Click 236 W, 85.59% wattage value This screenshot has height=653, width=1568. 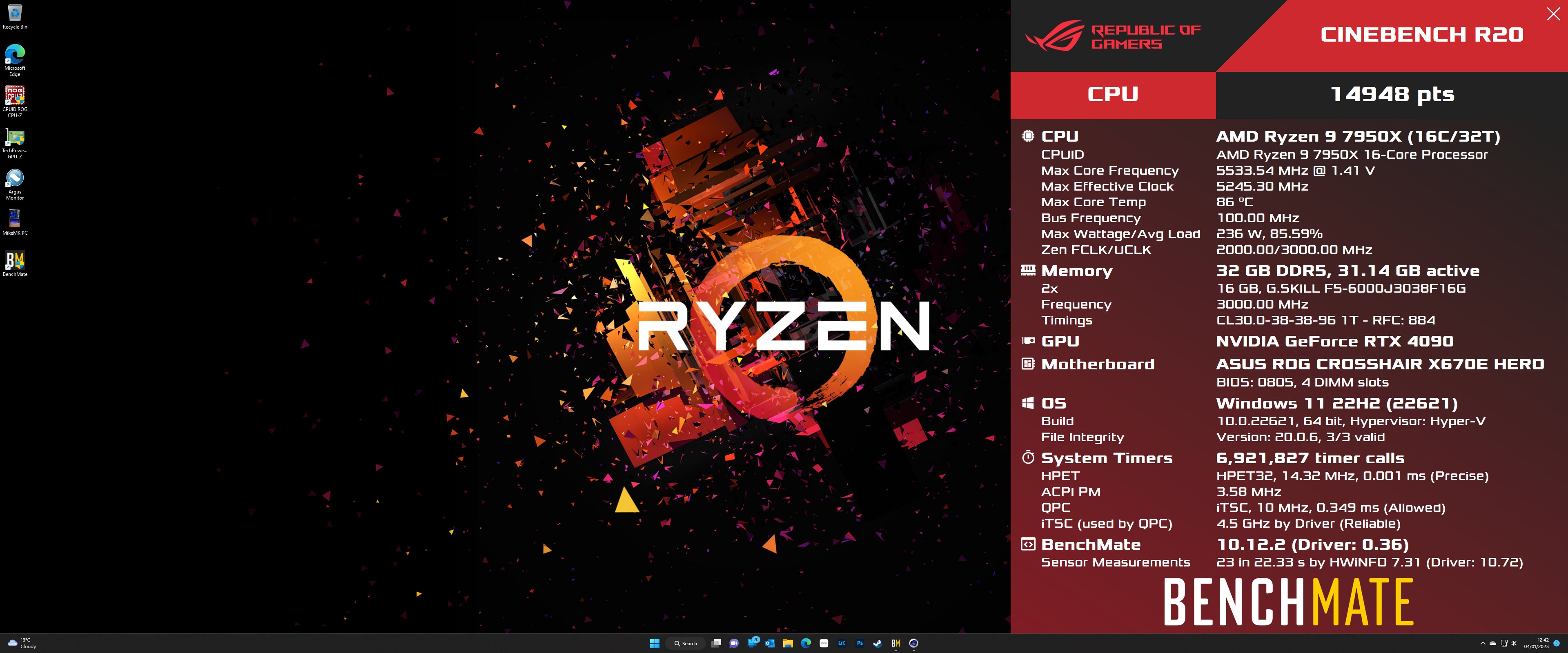pos(1269,234)
